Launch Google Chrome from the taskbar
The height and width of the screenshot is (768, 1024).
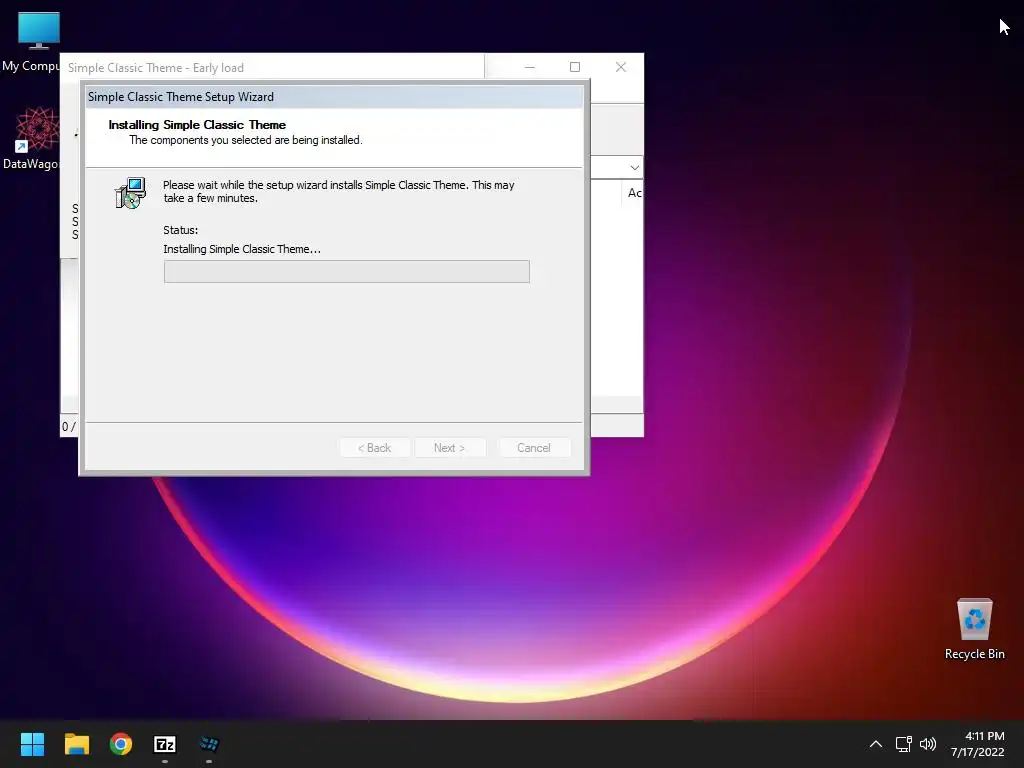(x=121, y=744)
